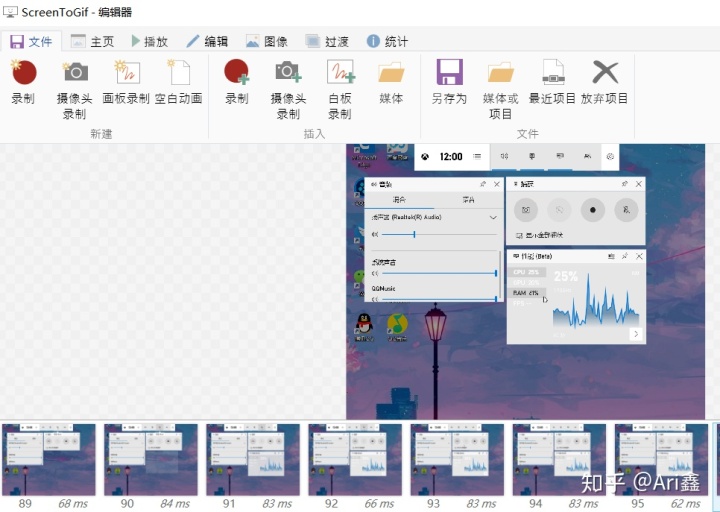Show all captures link

coord(540,236)
